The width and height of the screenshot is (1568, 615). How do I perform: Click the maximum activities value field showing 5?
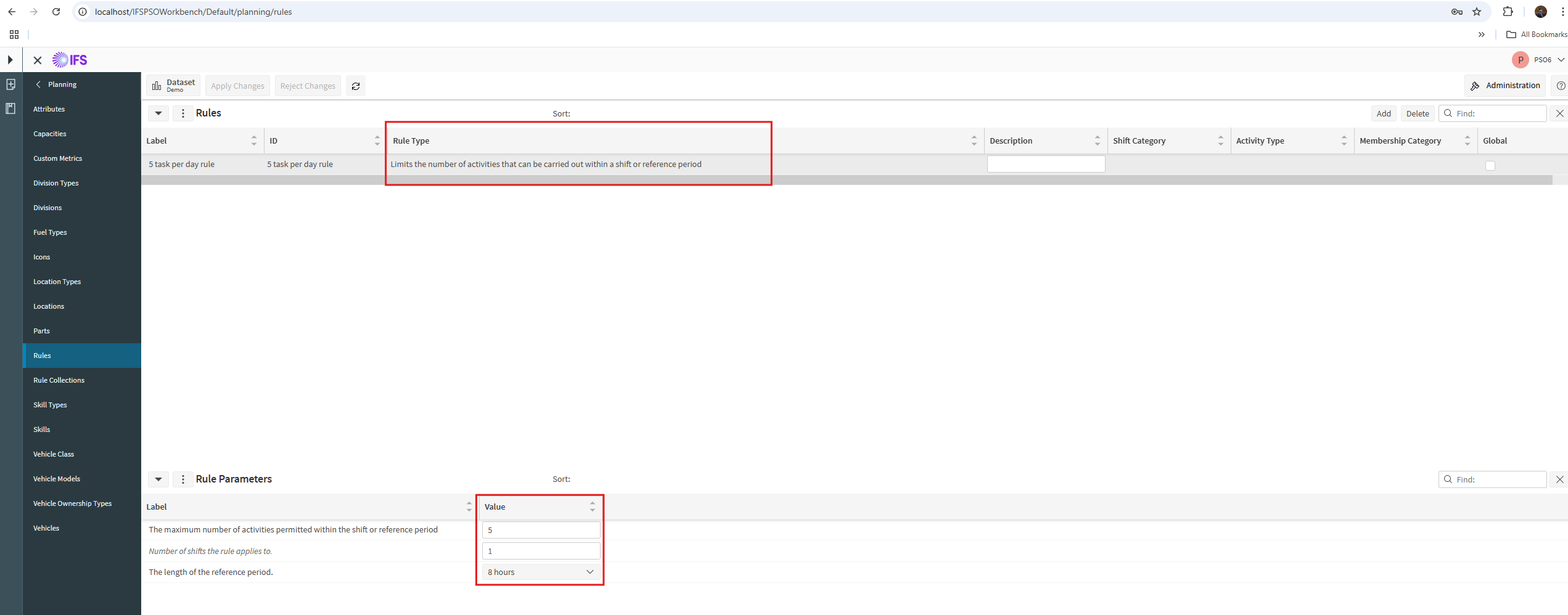point(541,530)
